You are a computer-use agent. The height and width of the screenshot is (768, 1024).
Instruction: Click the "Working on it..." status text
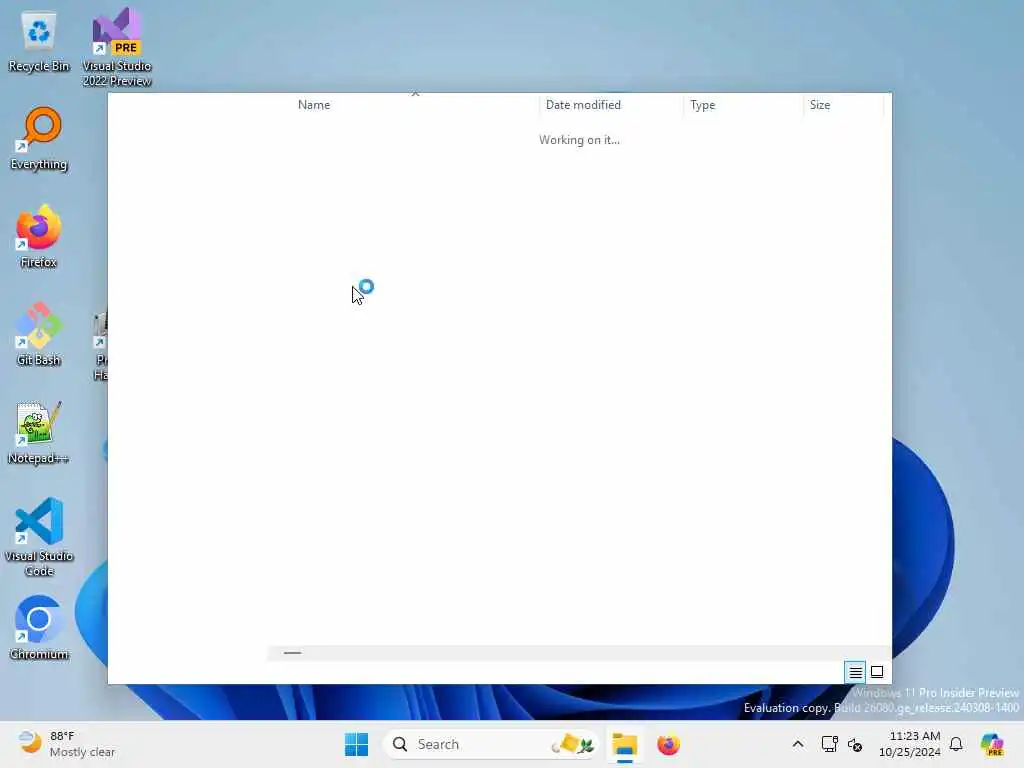579,140
